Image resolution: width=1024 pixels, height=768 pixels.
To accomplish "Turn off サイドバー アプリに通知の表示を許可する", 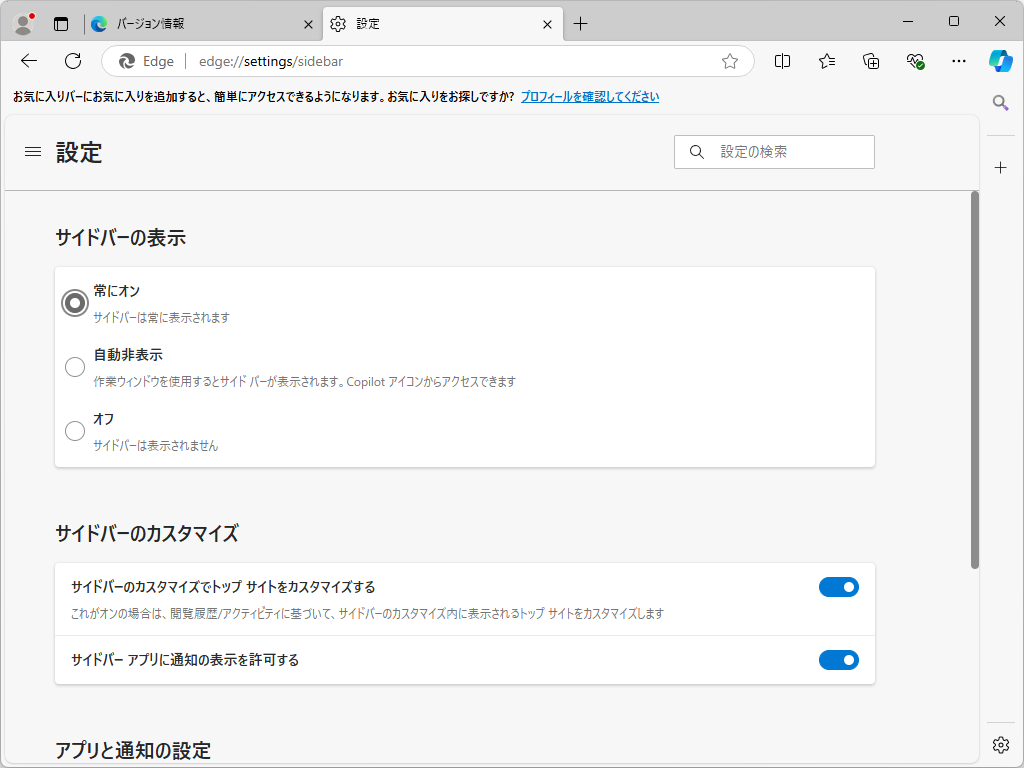I will 839,660.
